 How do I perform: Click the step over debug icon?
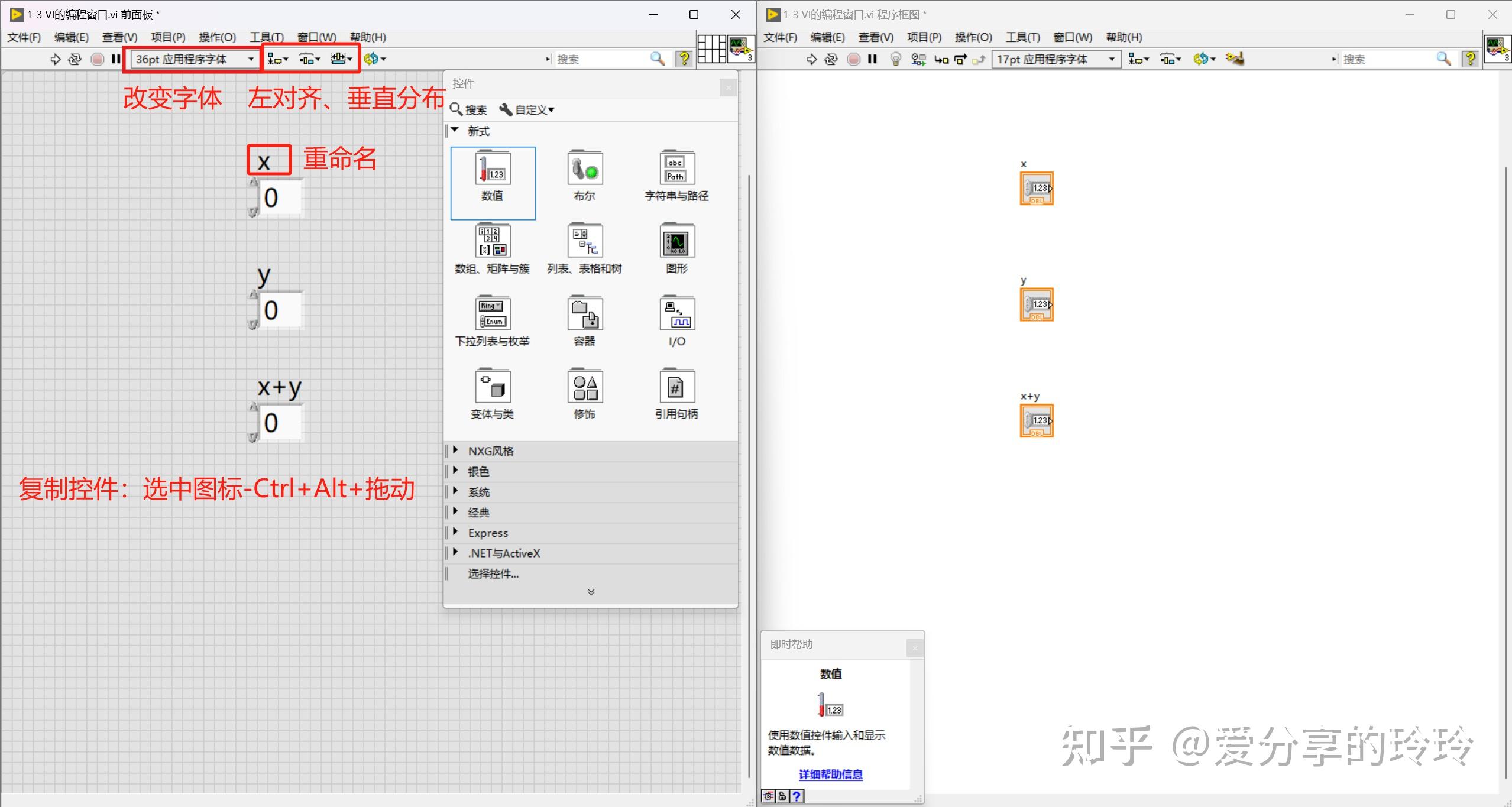(959, 59)
